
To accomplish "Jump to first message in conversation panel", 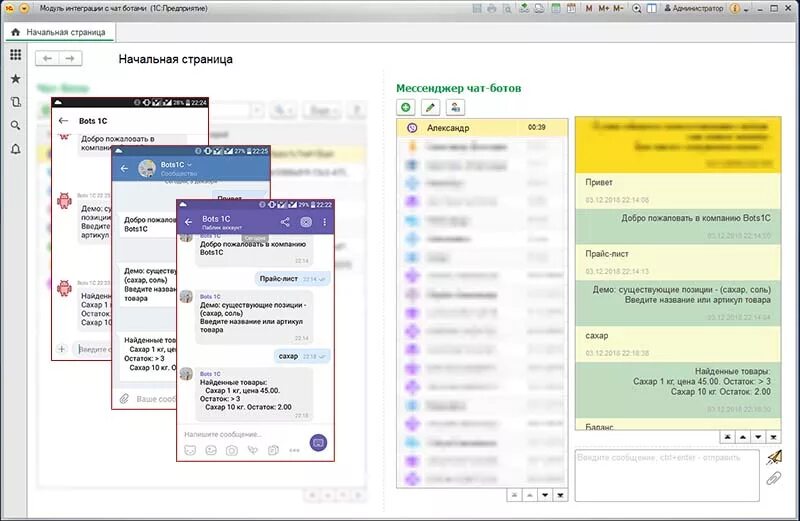I will point(728,437).
